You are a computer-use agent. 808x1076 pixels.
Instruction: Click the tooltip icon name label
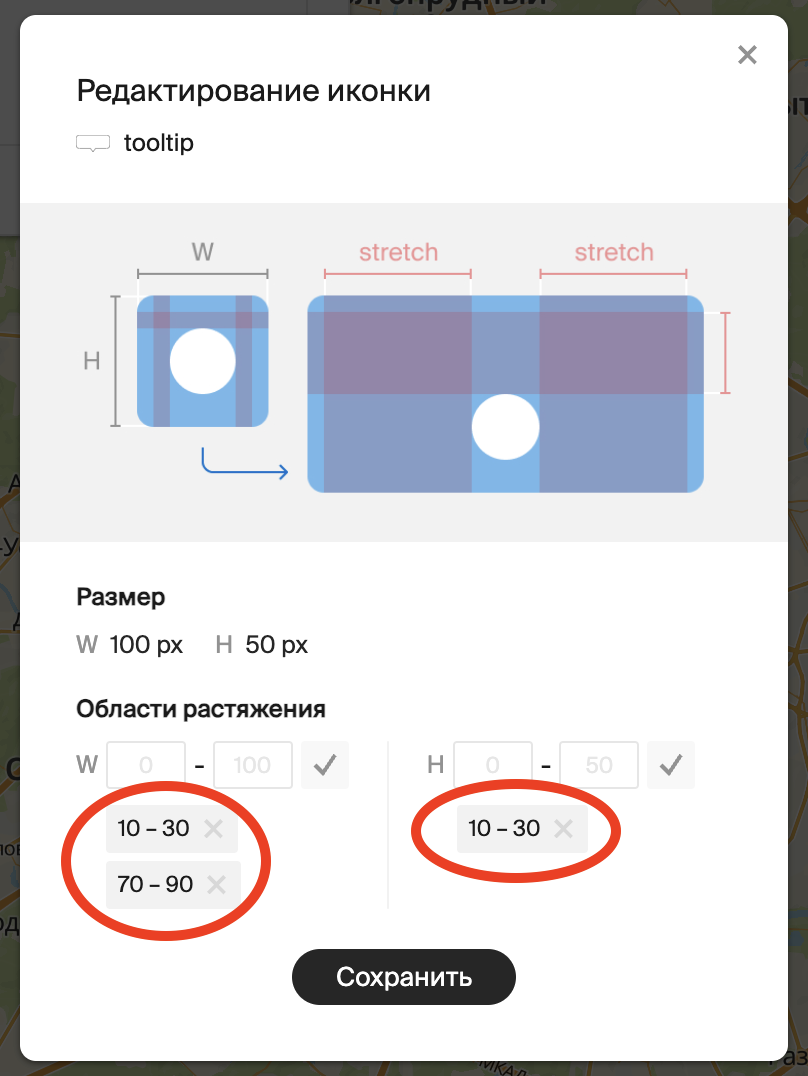click(159, 143)
